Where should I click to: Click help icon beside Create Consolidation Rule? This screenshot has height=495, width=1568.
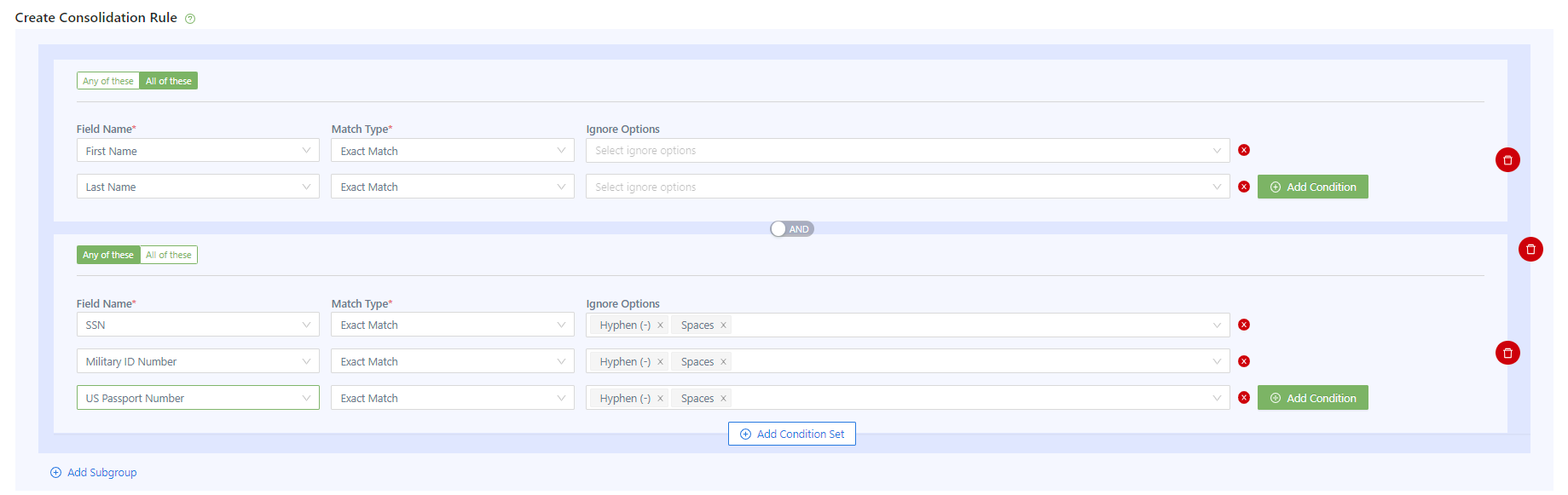190,19
